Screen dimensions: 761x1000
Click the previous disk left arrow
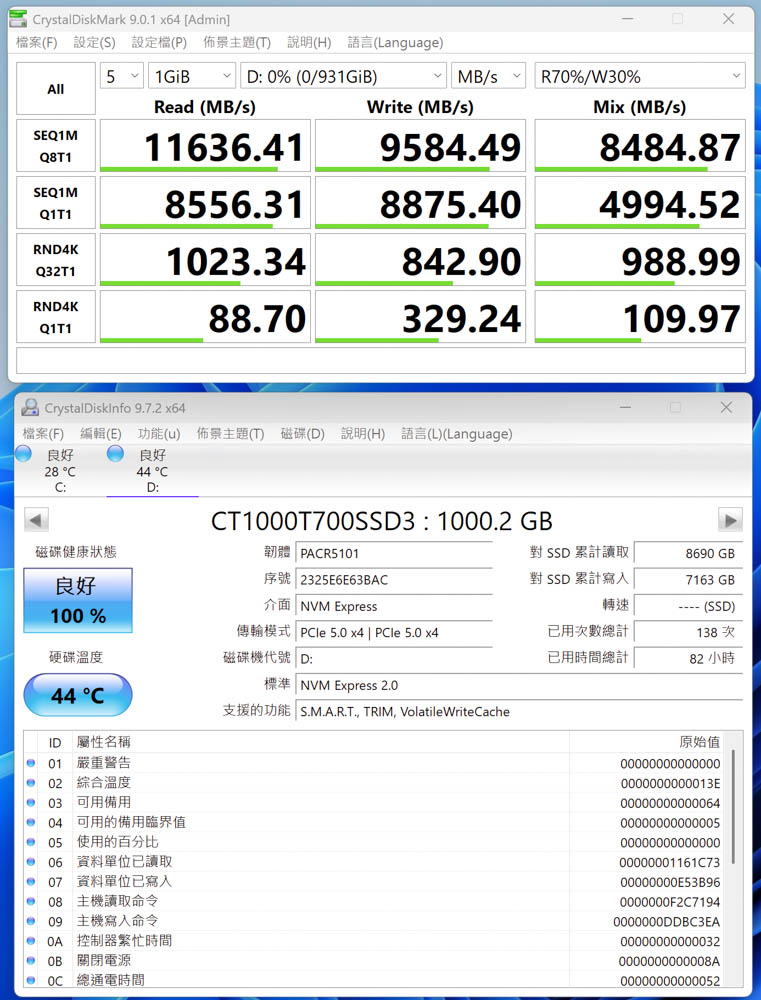coord(36,520)
